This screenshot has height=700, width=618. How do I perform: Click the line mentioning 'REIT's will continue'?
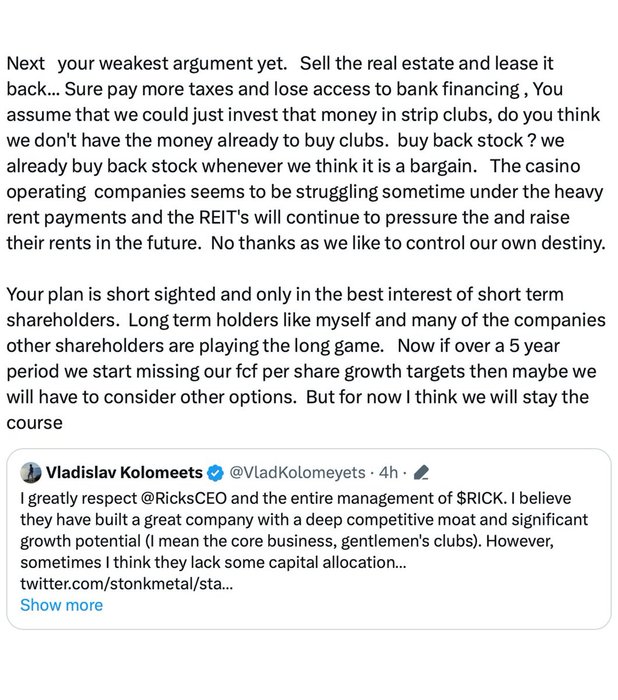click(288, 217)
